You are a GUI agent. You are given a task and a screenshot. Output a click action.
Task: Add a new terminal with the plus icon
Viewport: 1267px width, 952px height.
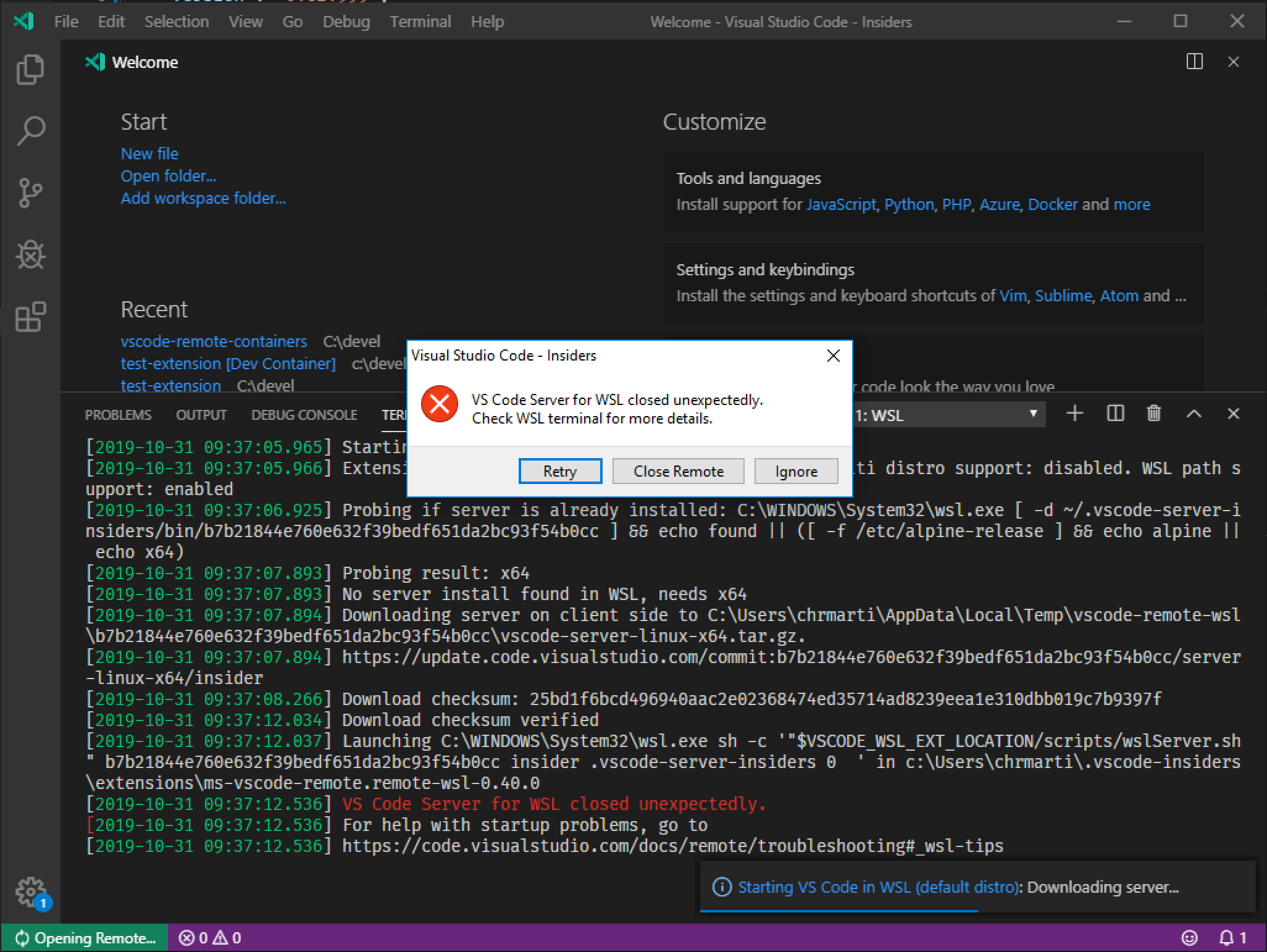point(1074,414)
